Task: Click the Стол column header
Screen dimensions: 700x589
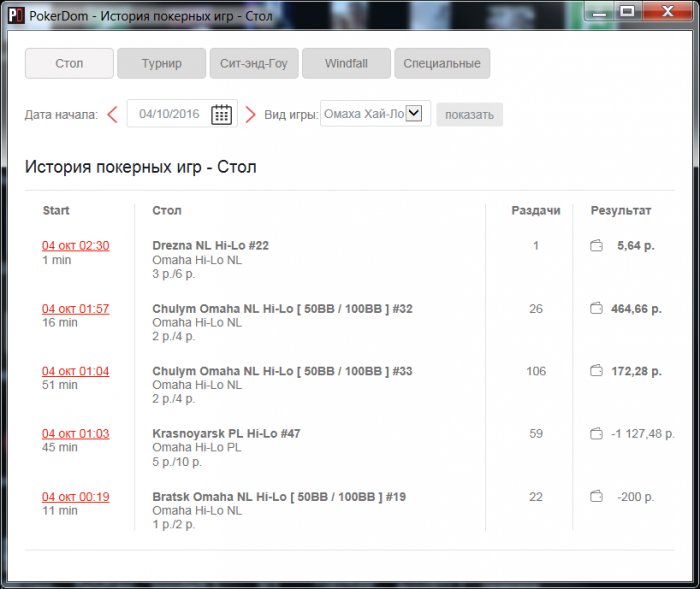Action: [167, 210]
